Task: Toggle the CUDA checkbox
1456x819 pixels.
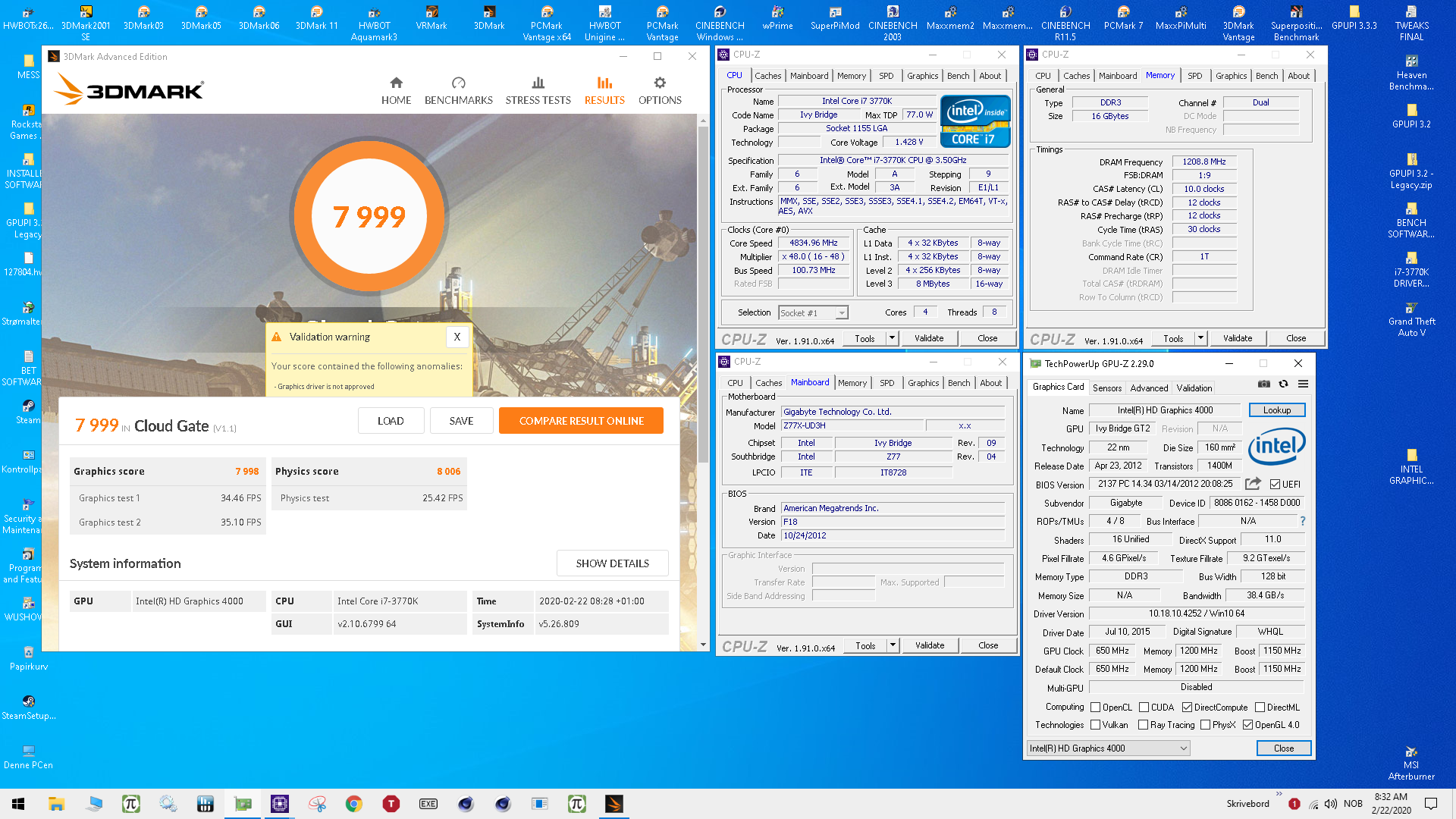Action: point(1144,708)
